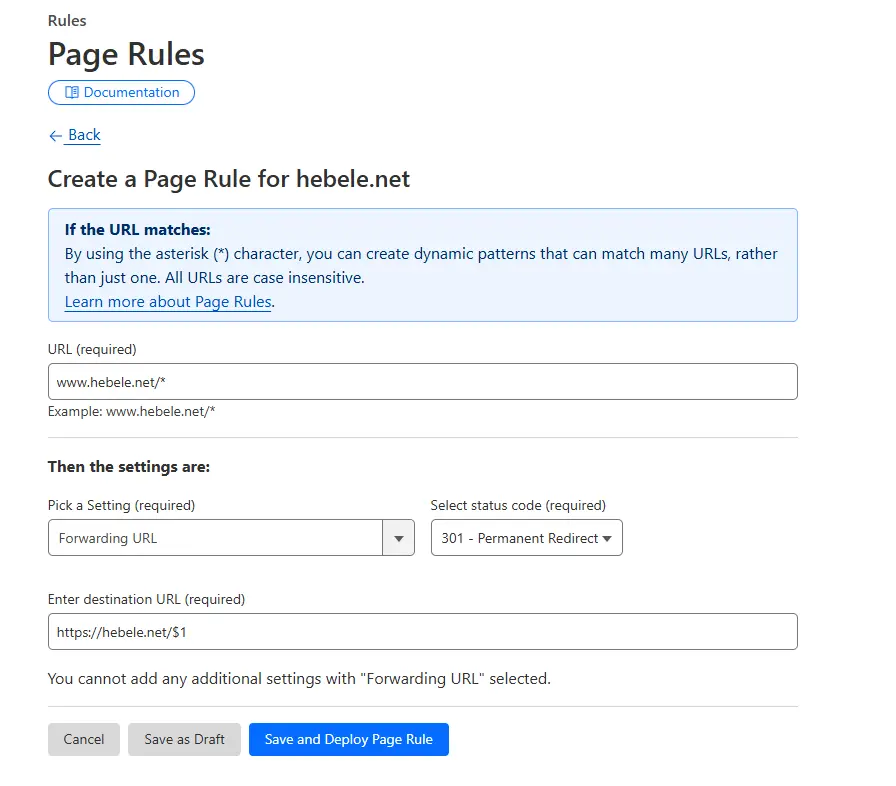Click the Forwarding URL dropdown arrow icon
896x786 pixels.
coord(399,538)
